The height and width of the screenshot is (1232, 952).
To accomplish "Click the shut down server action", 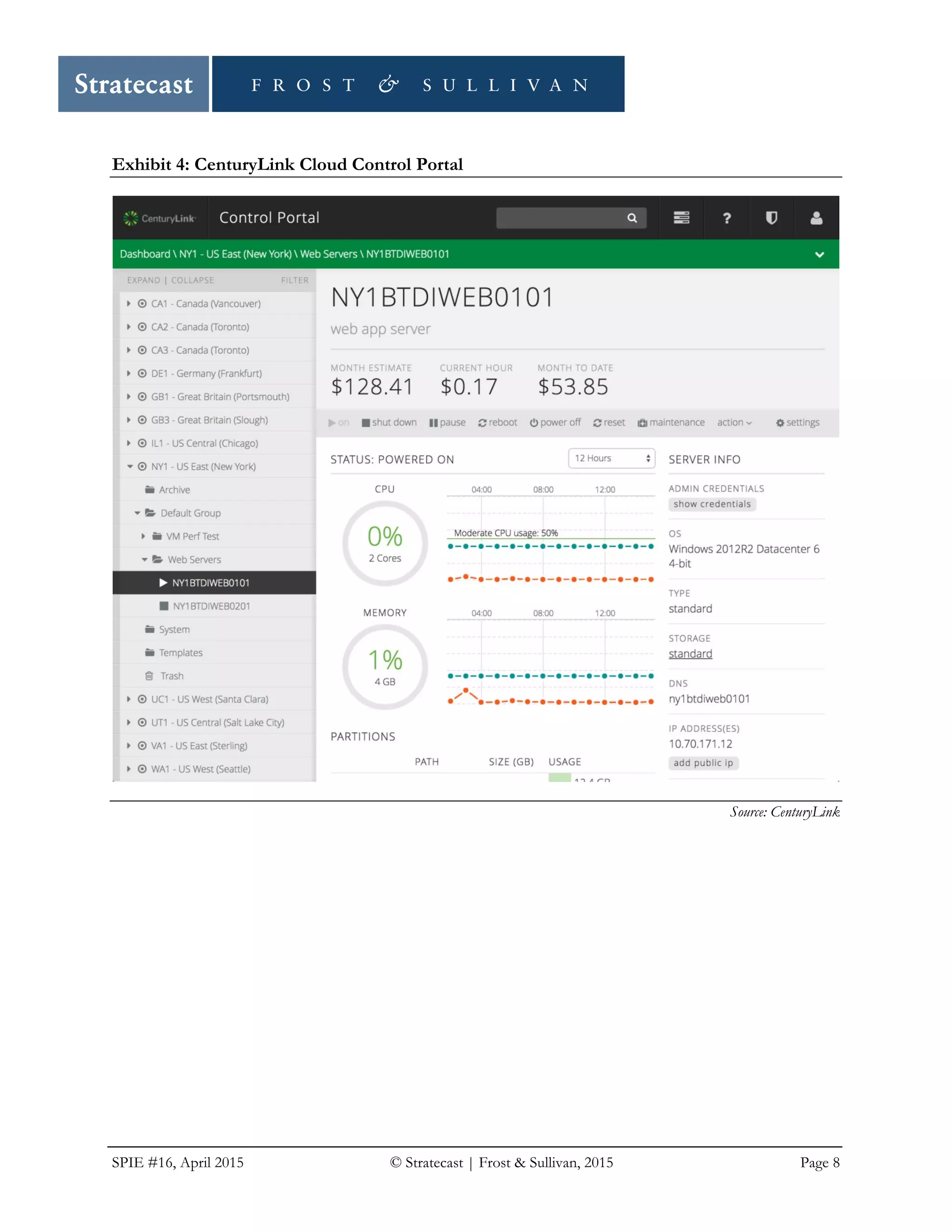I will click(389, 423).
